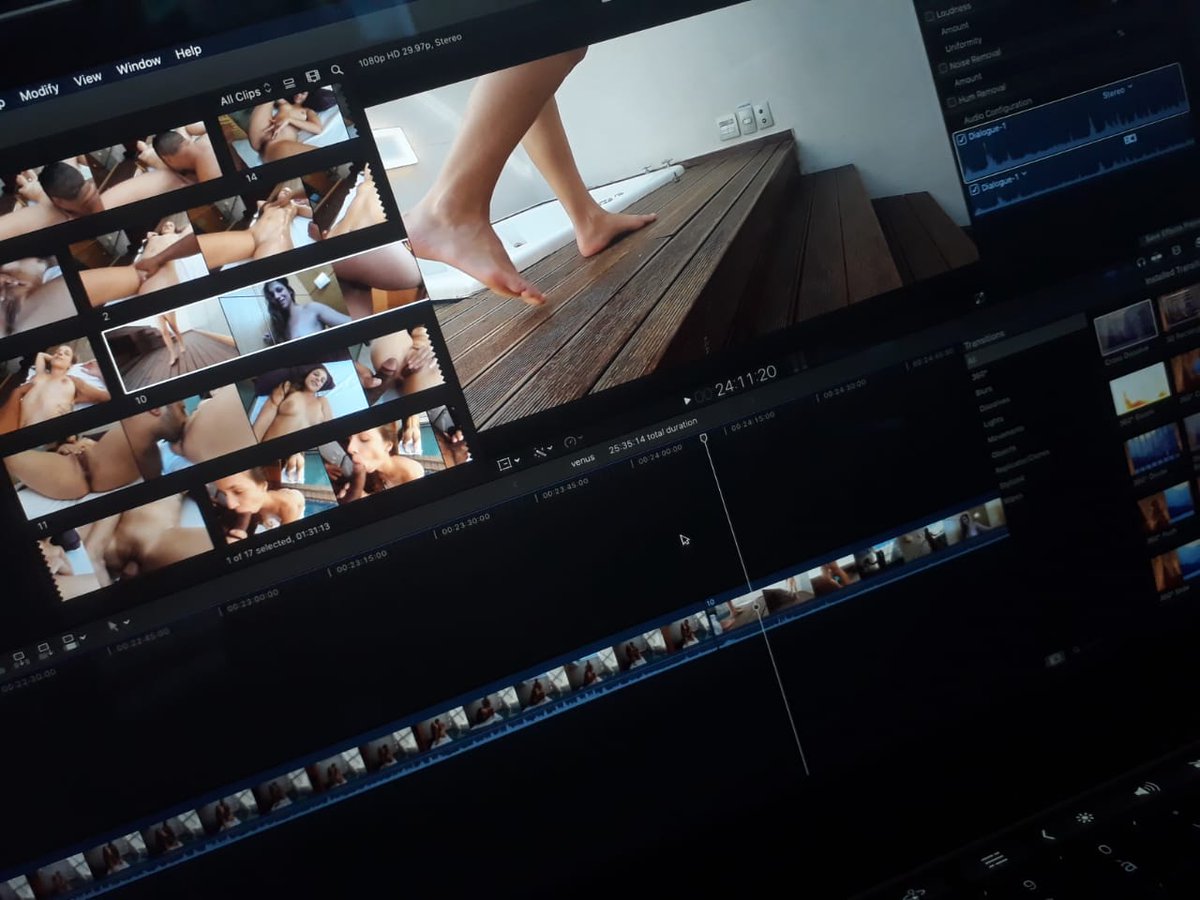Open the View menu
1200x900 pixels.
(87, 78)
